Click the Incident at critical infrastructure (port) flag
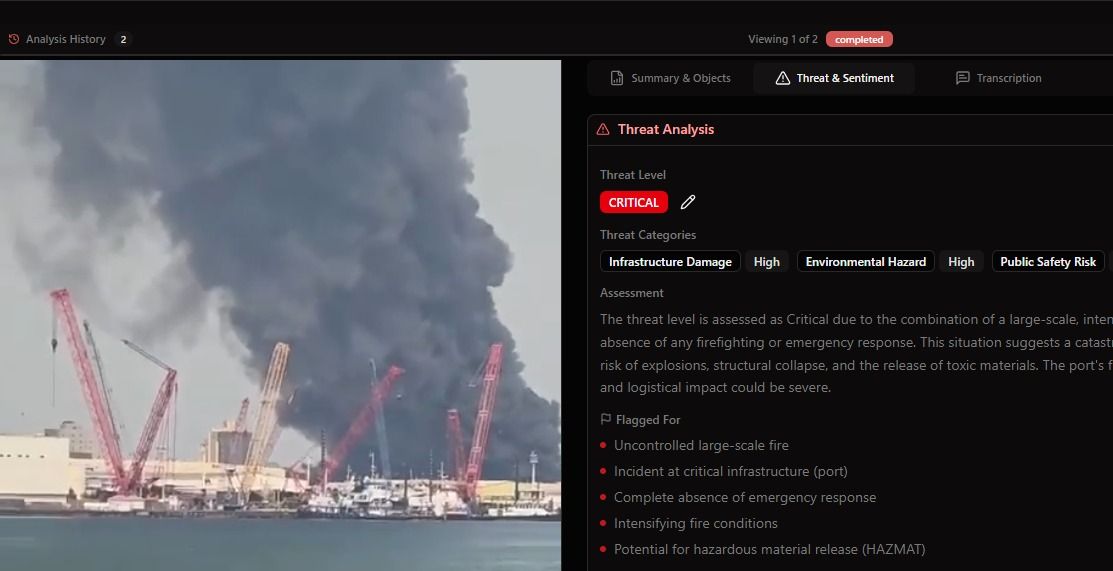The height and width of the screenshot is (571, 1113). coord(730,472)
